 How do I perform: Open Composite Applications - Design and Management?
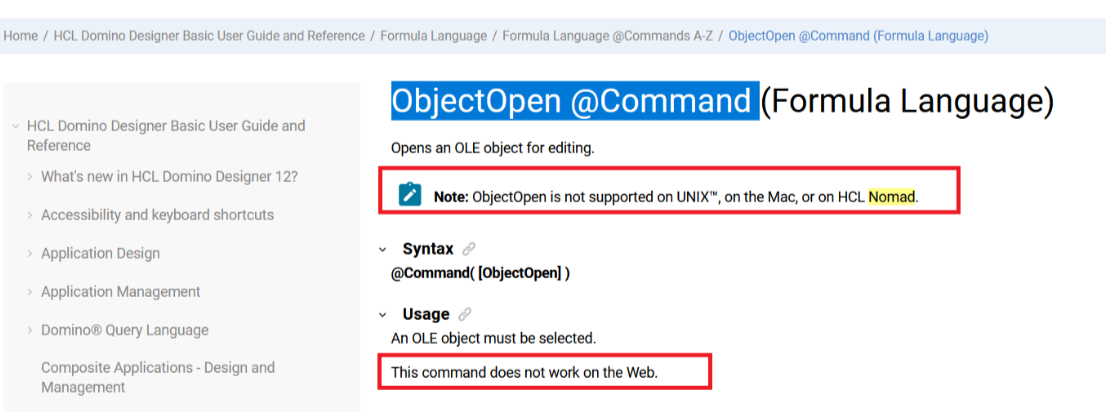click(x=158, y=377)
